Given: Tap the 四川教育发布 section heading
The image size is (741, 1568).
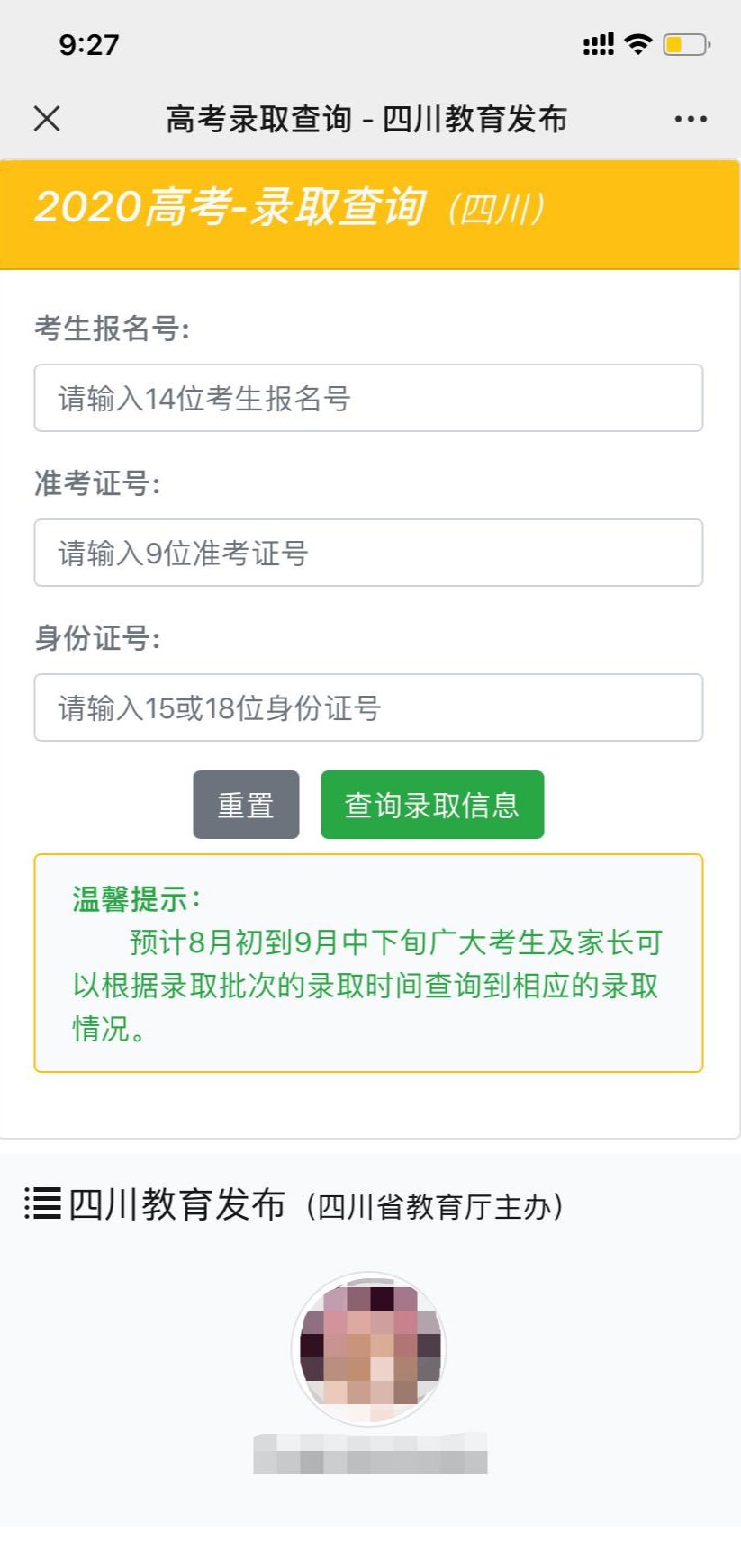Looking at the screenshot, I should point(177,1204).
